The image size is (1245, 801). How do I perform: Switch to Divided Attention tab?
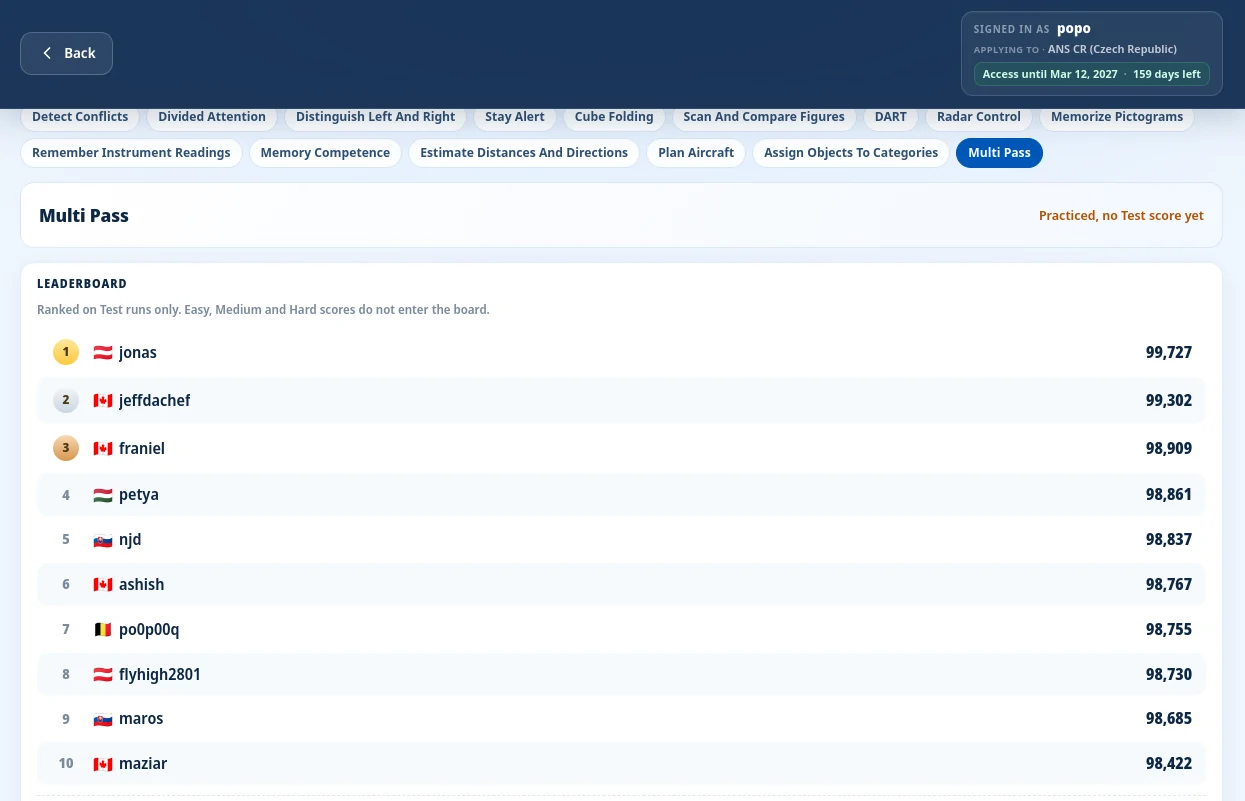pos(212,117)
